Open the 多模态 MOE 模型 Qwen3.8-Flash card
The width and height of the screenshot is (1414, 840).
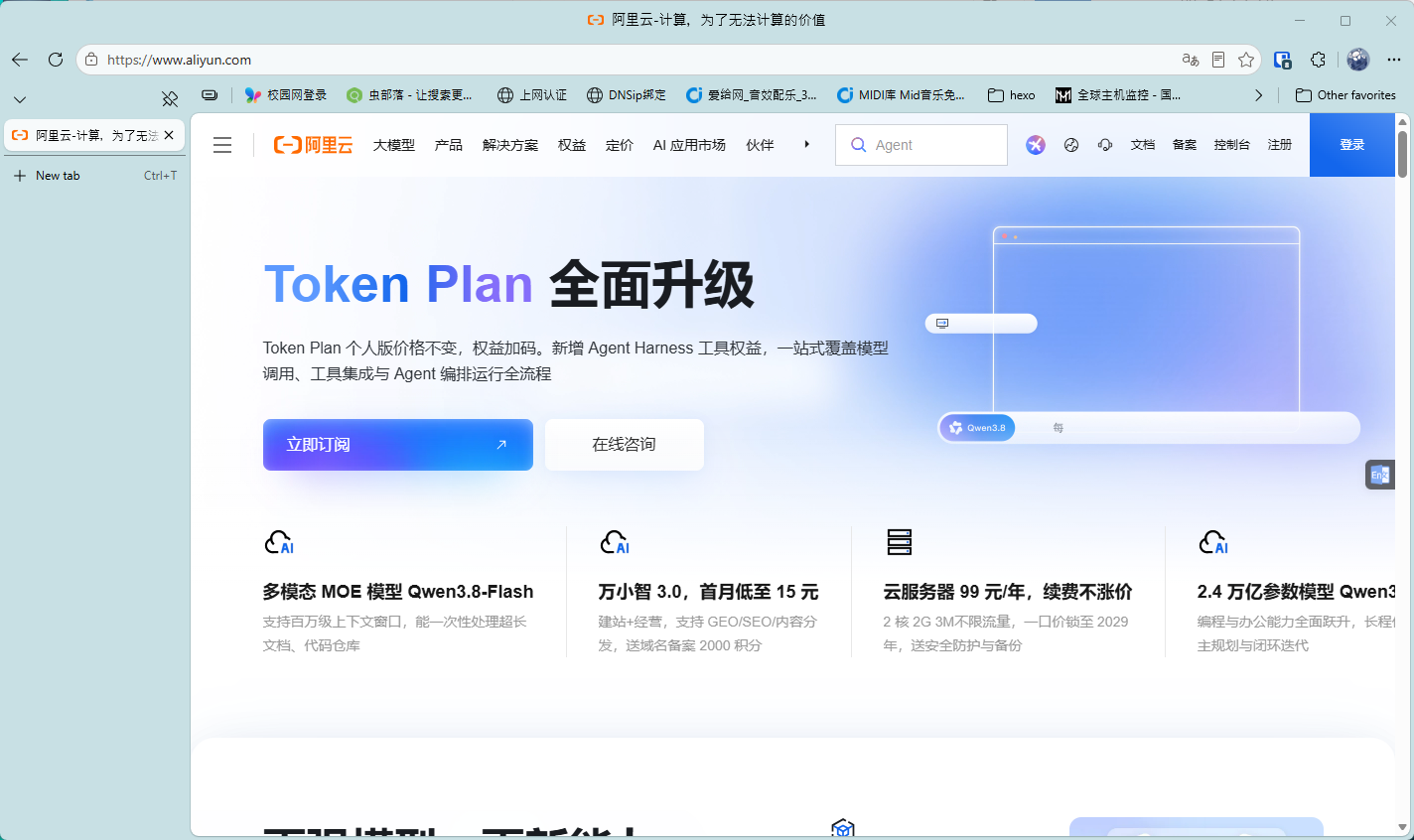(x=398, y=592)
